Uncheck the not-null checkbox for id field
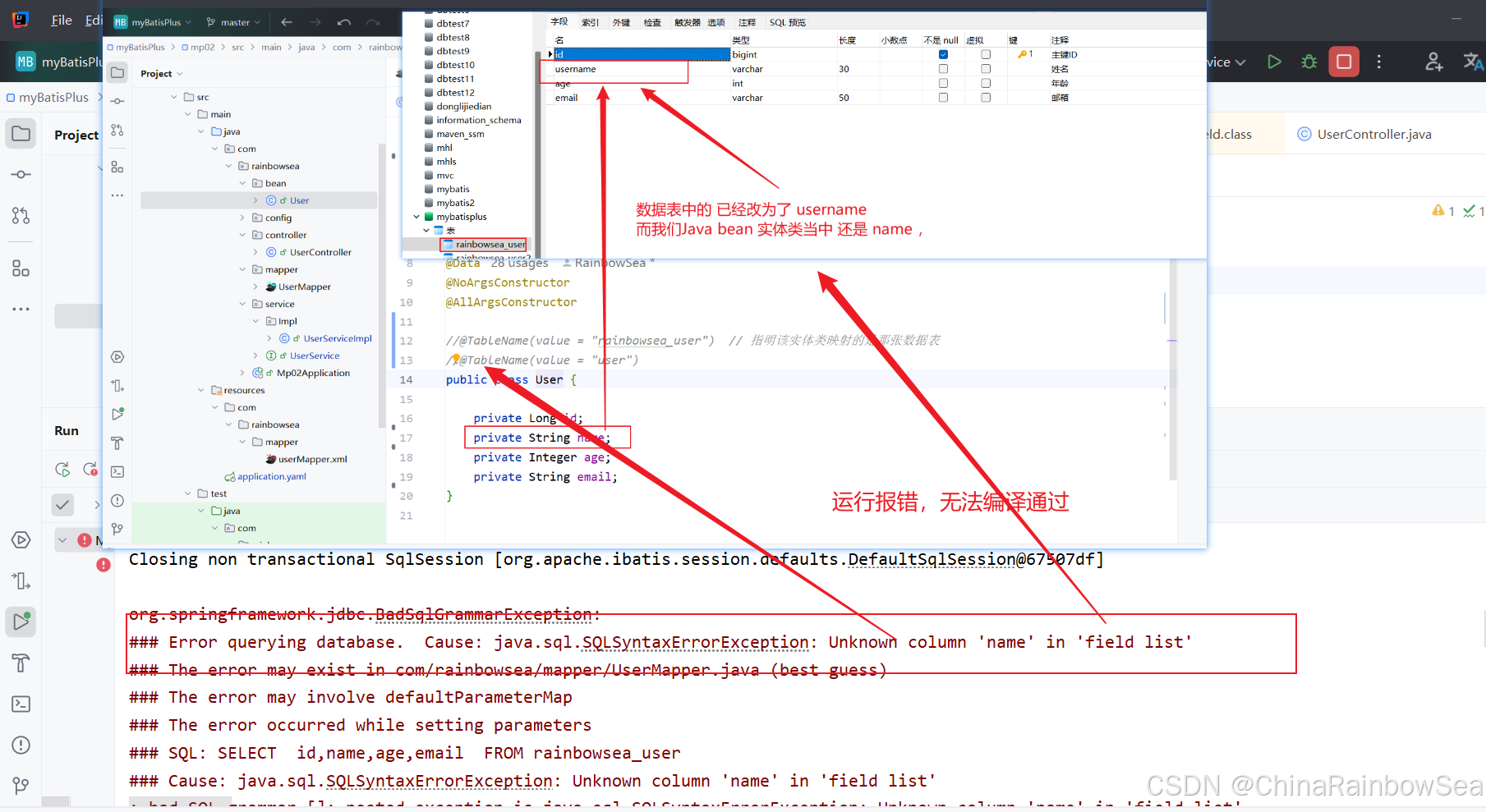This screenshot has height=812, width=1486. pos(943,54)
